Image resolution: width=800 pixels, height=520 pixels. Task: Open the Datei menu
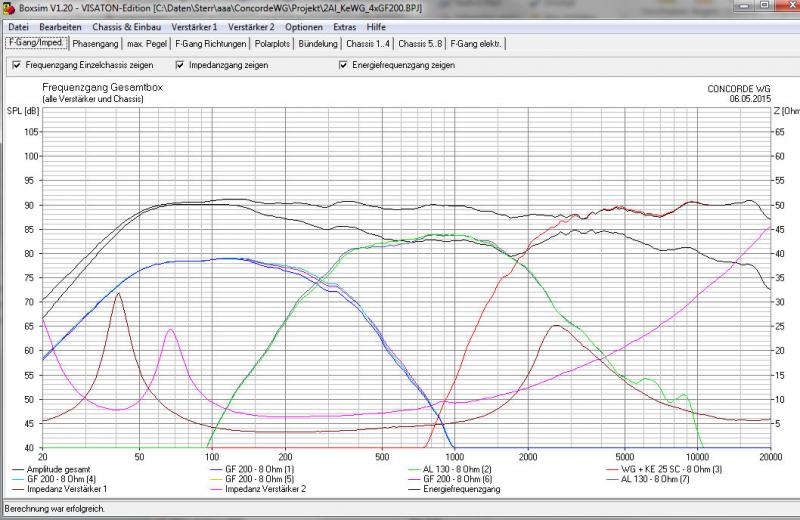[18, 27]
